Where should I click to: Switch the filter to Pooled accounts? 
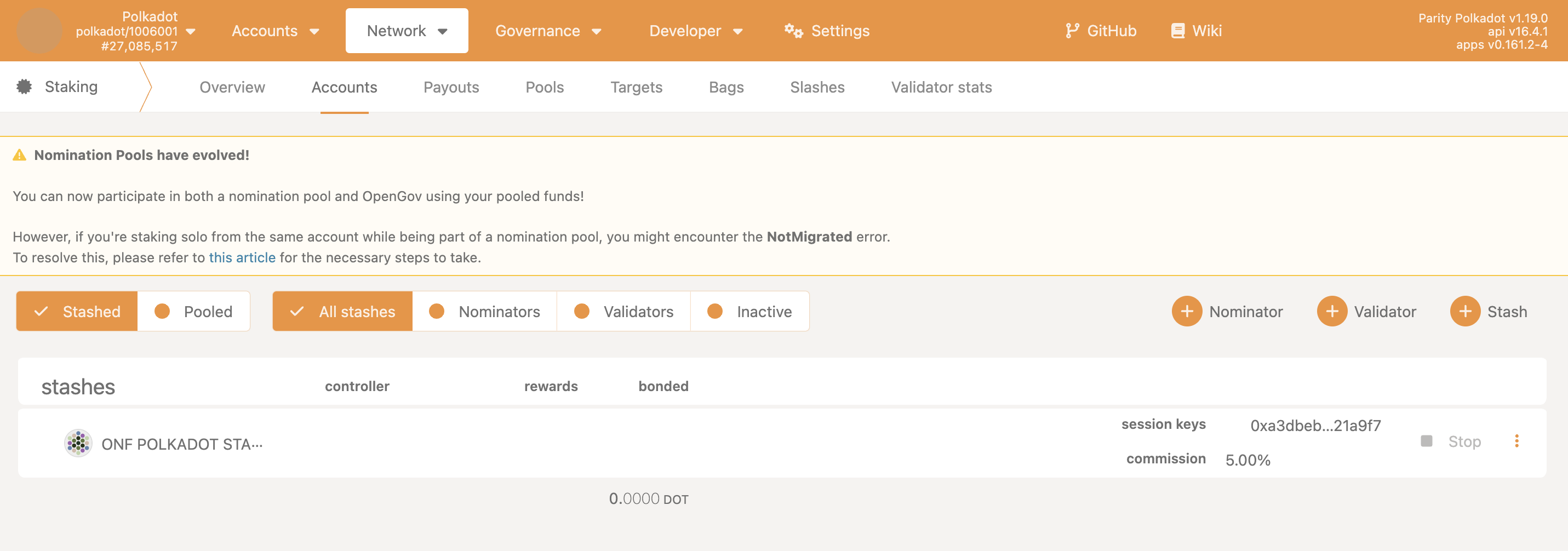click(x=194, y=311)
